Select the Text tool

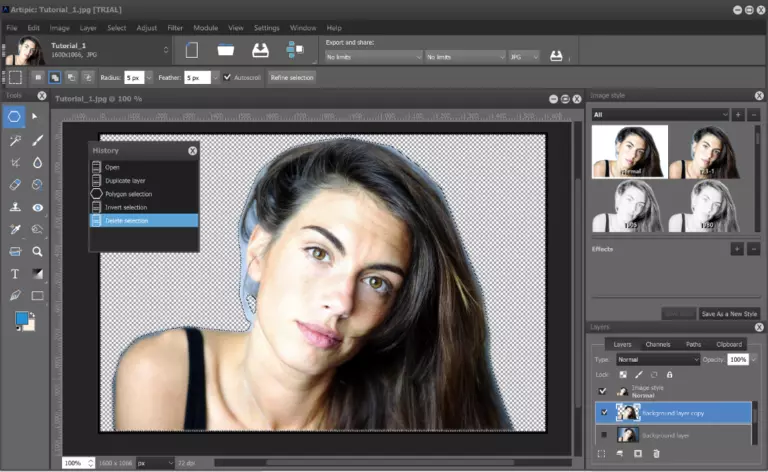click(x=15, y=273)
